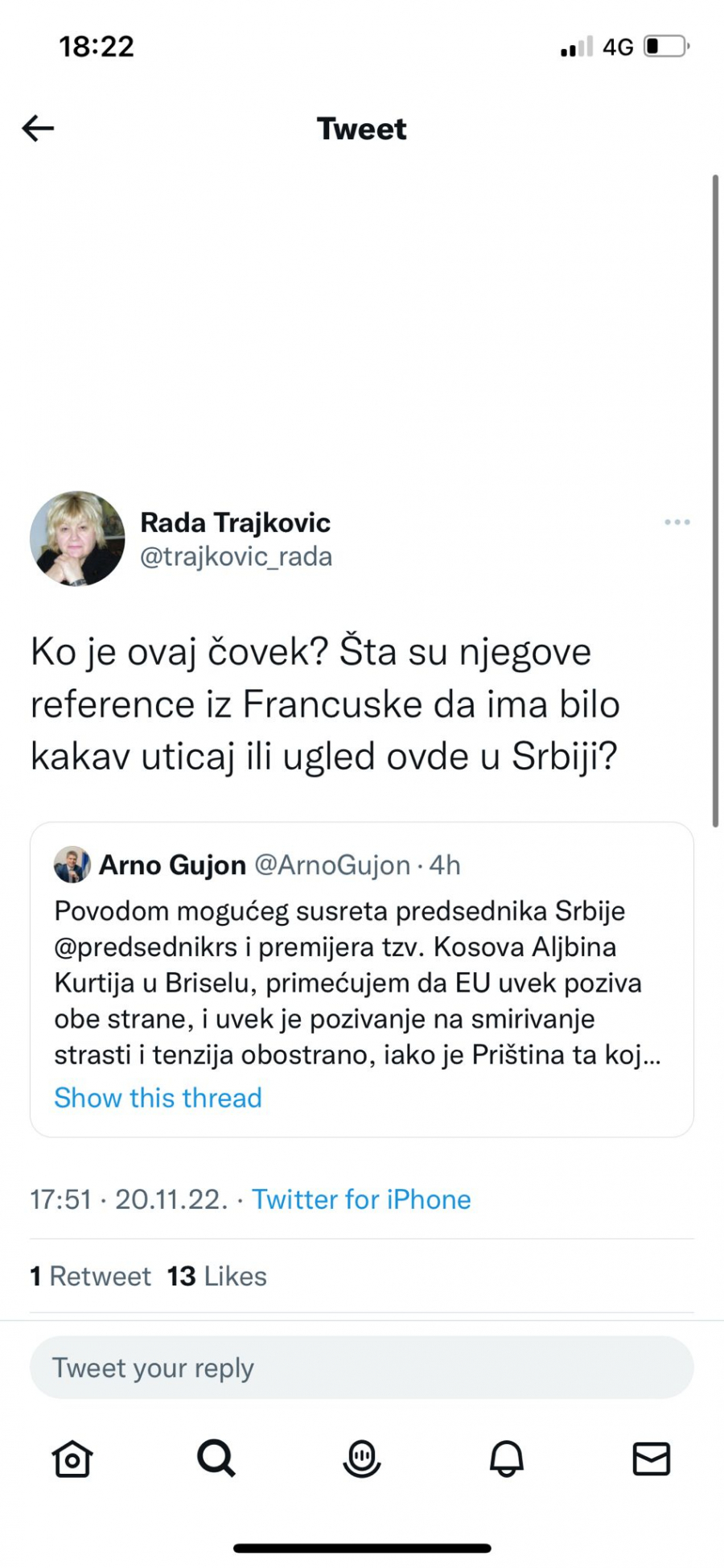This screenshot has width=724, height=1568.
Task: Open the "Twitter for iPhone" link
Action: 361,1199
